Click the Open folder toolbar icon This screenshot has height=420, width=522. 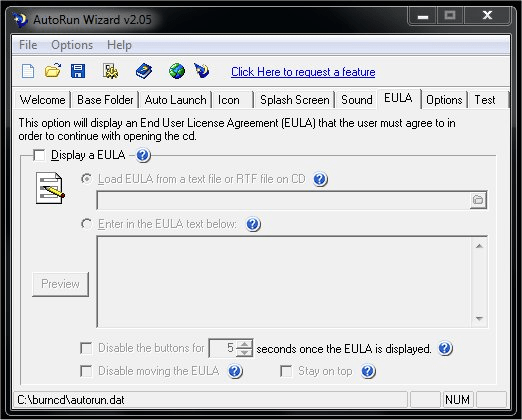[x=53, y=71]
